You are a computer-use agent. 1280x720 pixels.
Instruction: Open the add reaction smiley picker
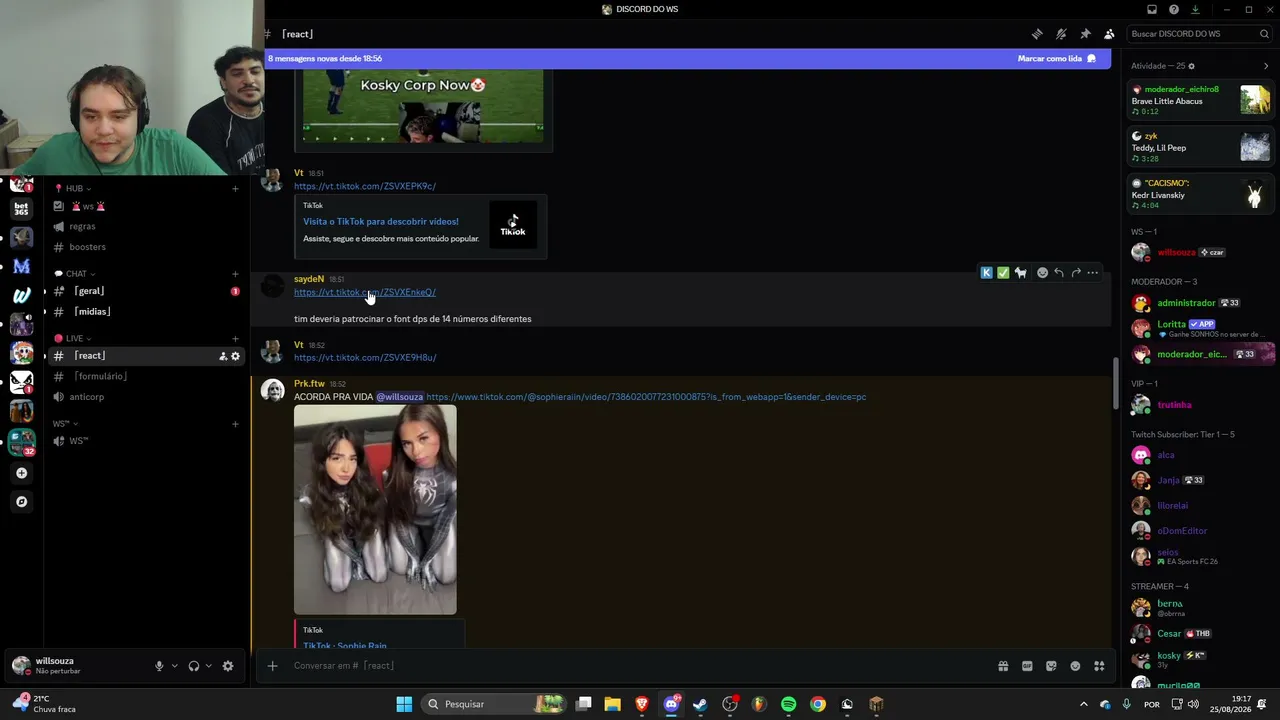click(x=1042, y=273)
